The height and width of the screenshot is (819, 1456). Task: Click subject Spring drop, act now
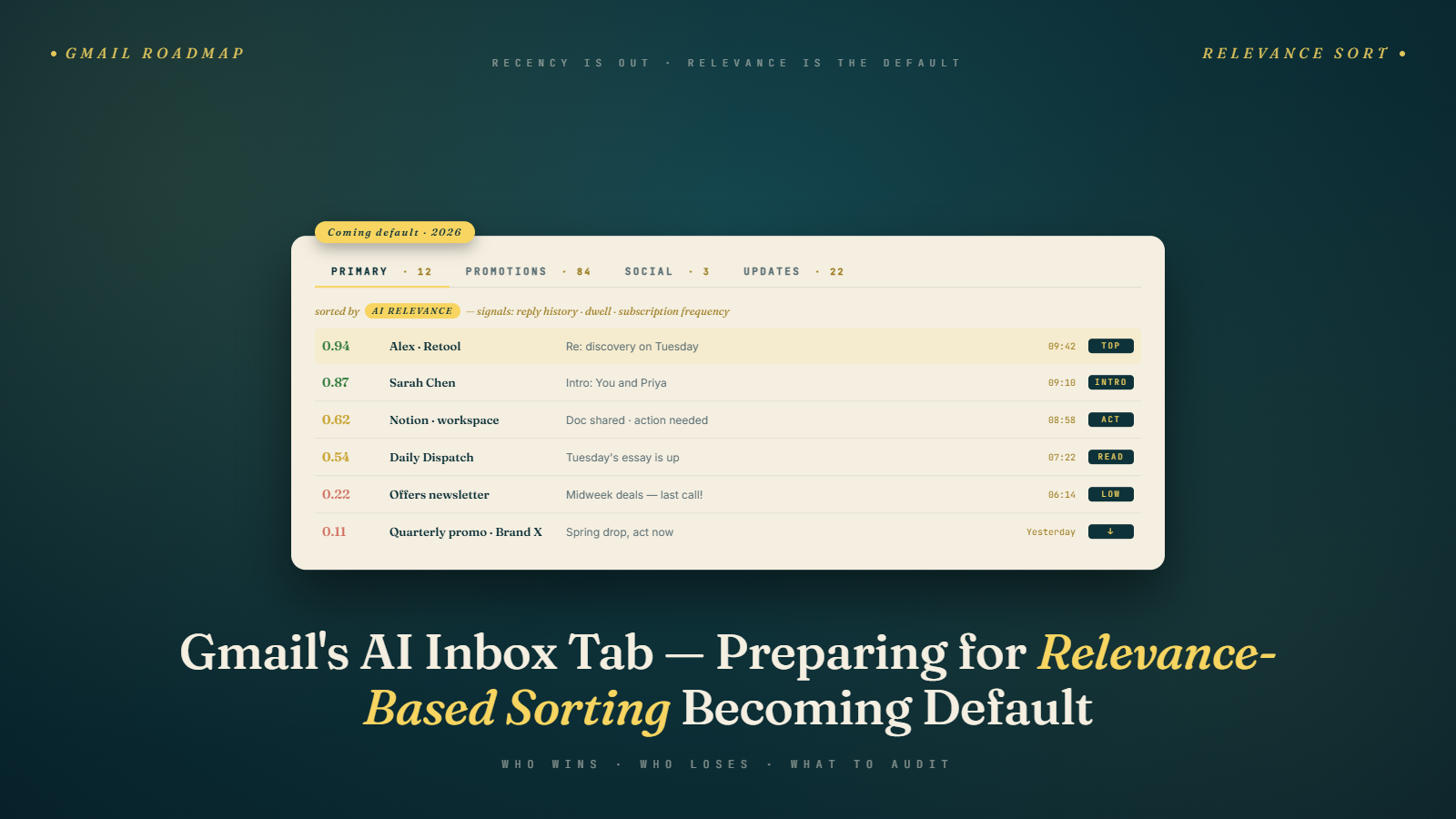click(x=620, y=532)
